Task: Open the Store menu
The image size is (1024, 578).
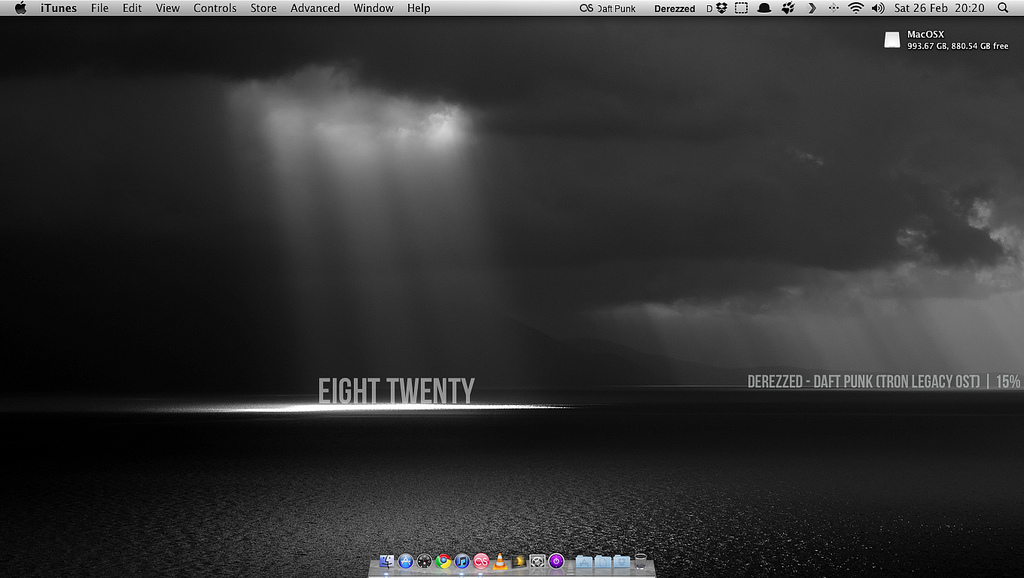Action: point(263,8)
